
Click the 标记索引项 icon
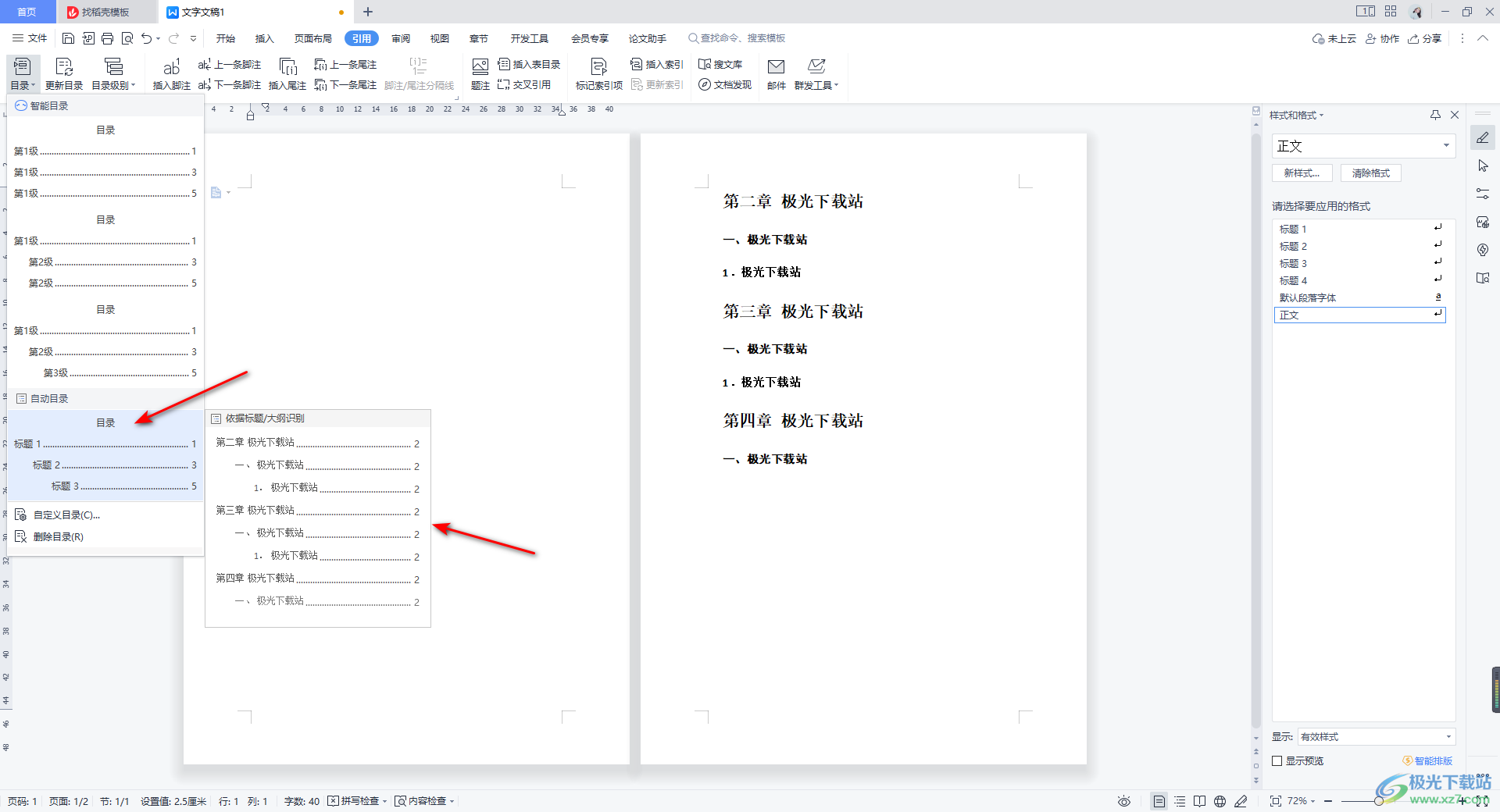click(x=598, y=73)
